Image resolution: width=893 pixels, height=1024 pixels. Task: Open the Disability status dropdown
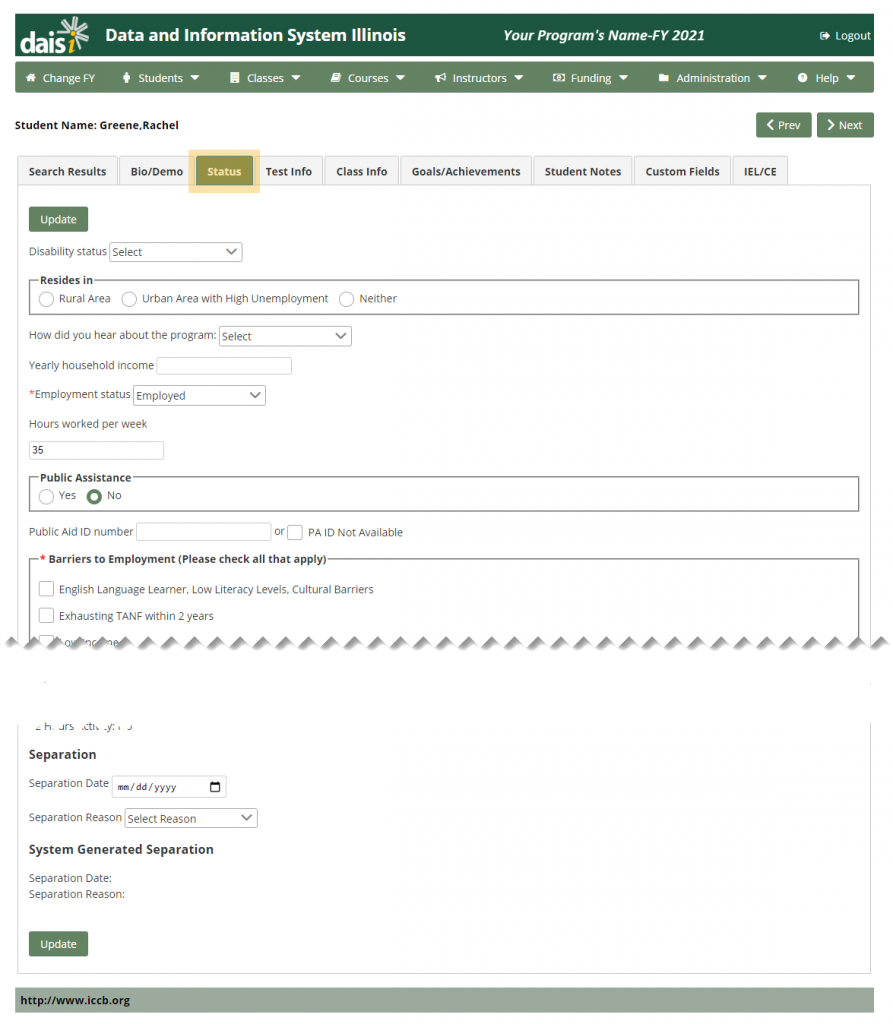point(175,251)
